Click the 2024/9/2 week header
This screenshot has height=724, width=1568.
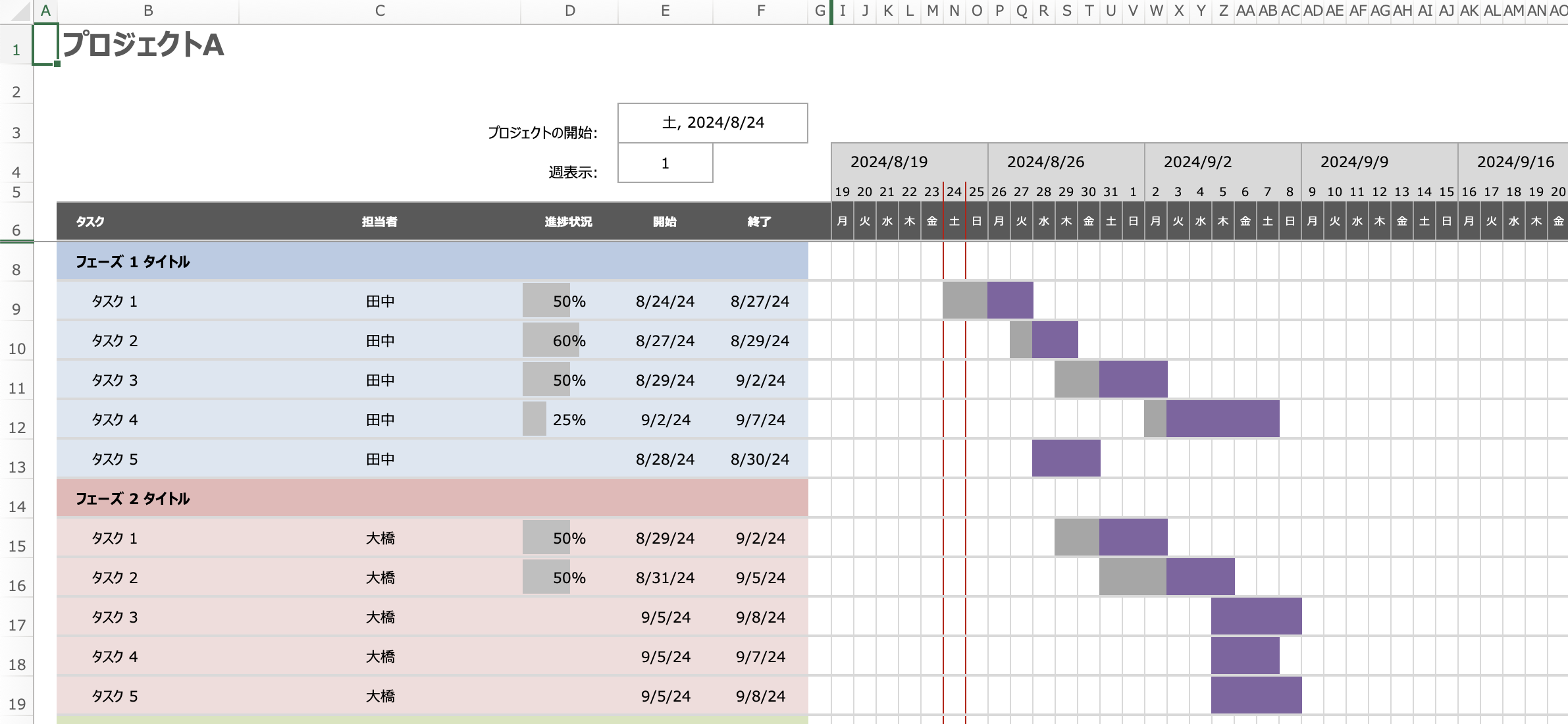click(x=1197, y=162)
